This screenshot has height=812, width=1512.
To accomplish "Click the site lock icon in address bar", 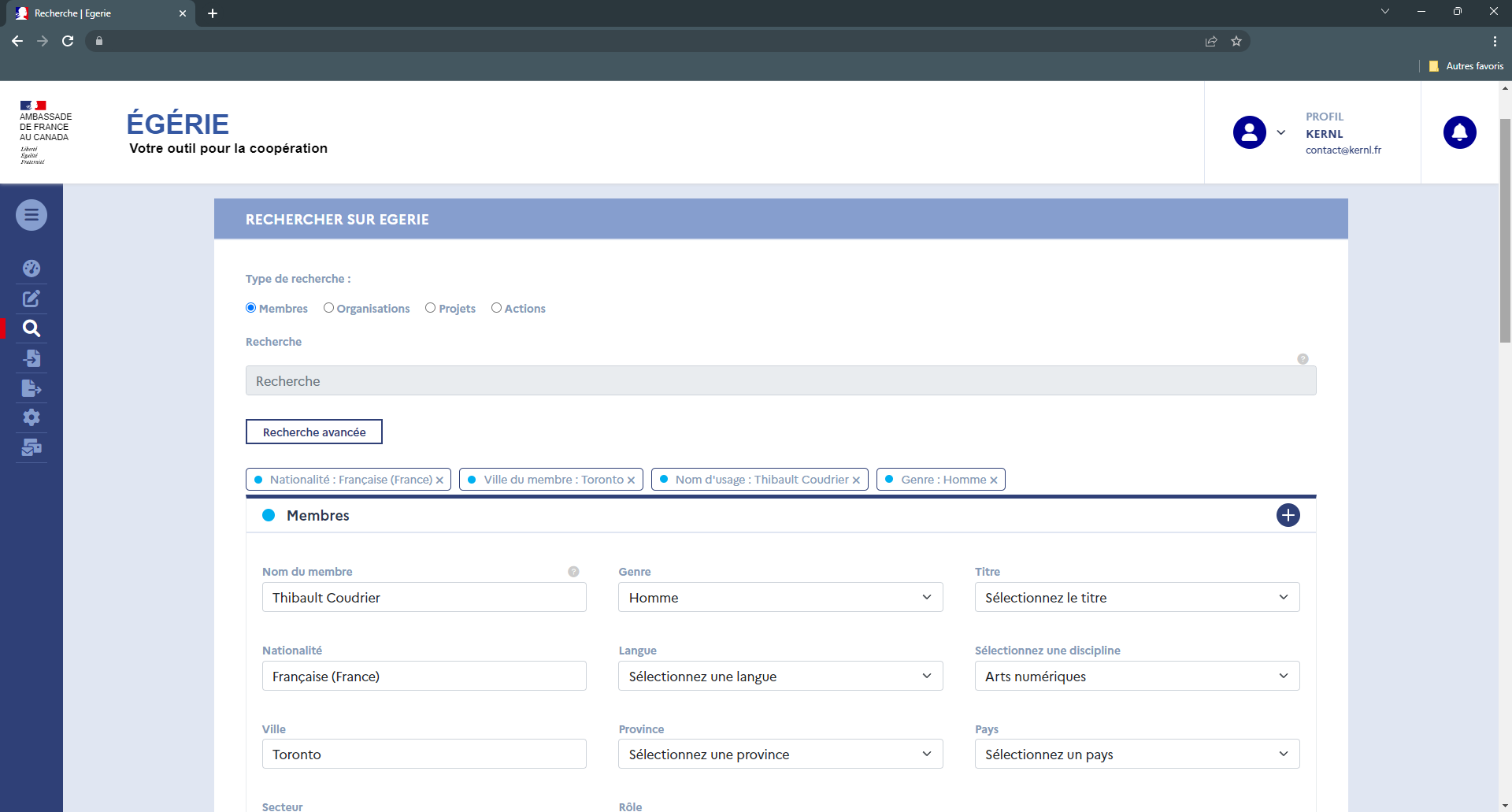I will pyautogui.click(x=99, y=41).
